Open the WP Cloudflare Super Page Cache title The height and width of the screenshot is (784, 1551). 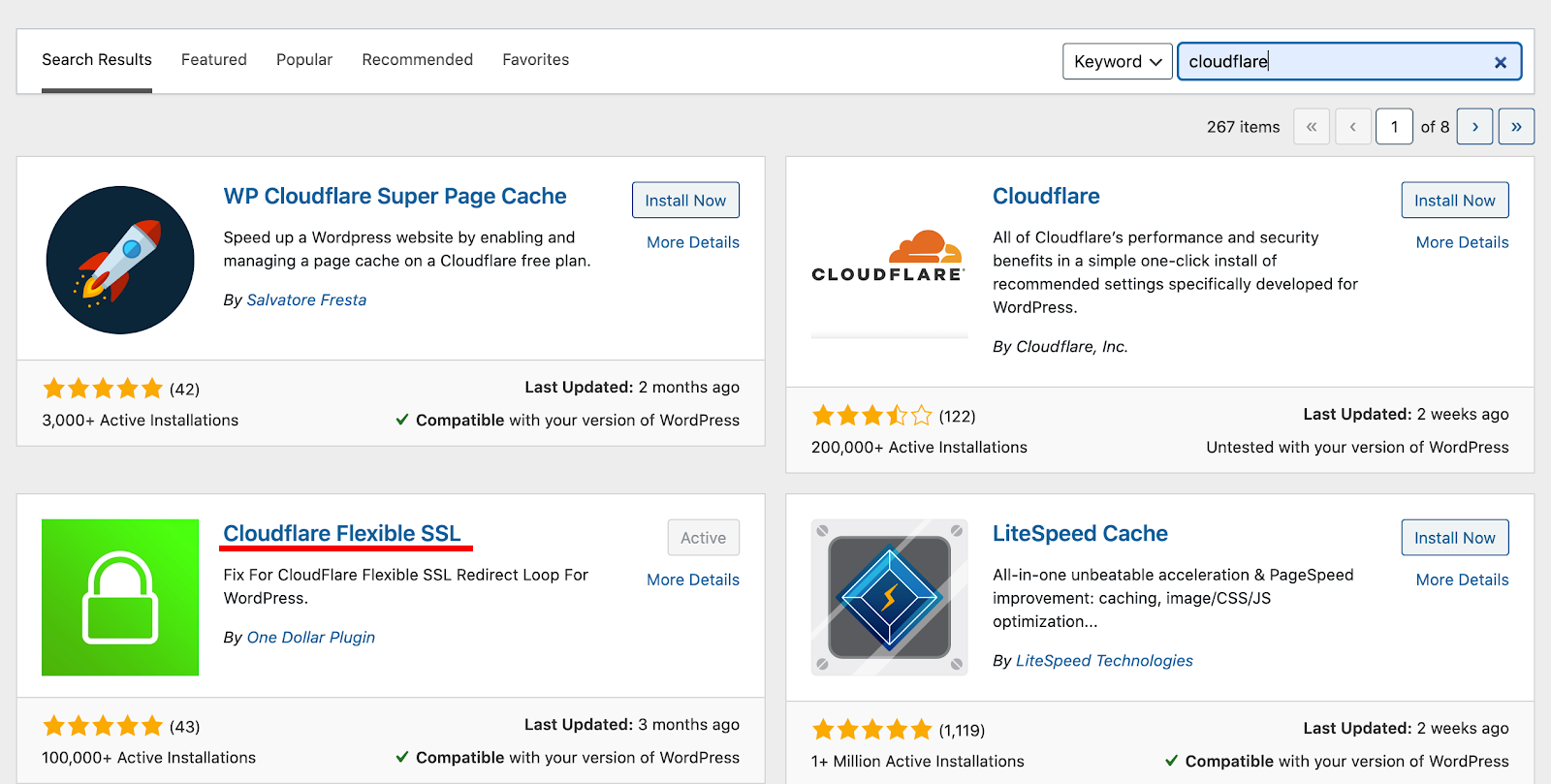point(395,197)
